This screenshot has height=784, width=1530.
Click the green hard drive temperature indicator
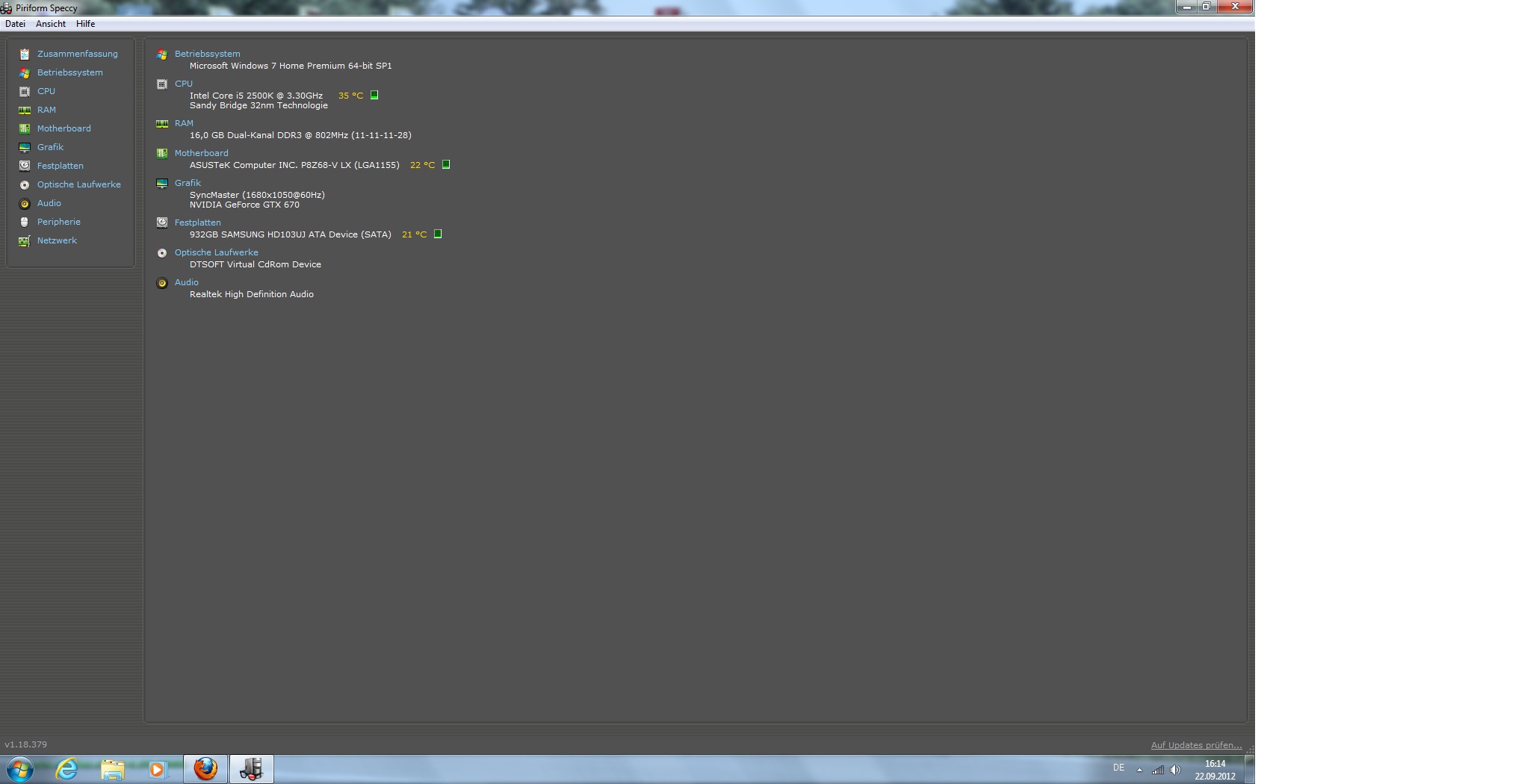coord(438,234)
